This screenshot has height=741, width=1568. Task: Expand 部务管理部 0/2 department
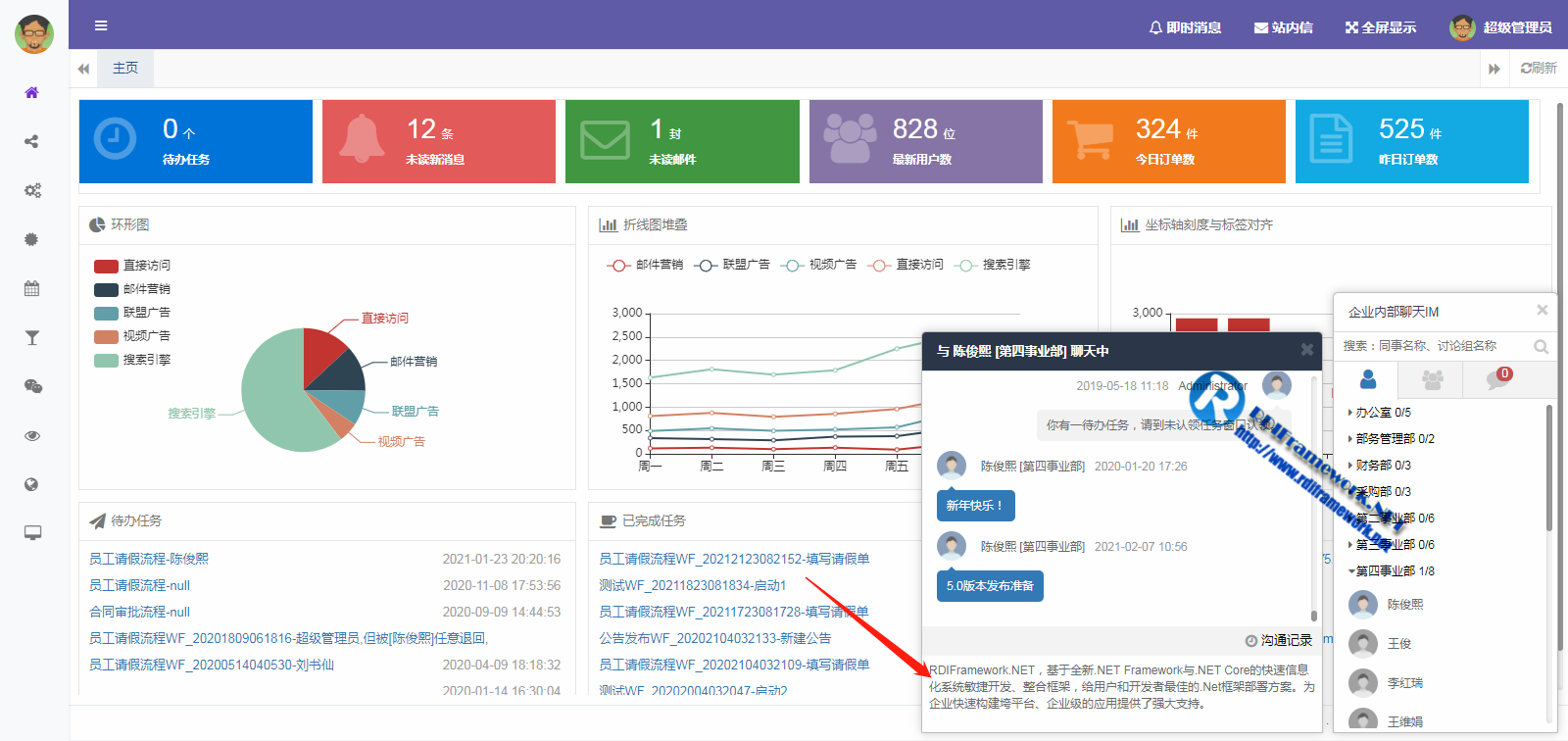click(1392, 439)
